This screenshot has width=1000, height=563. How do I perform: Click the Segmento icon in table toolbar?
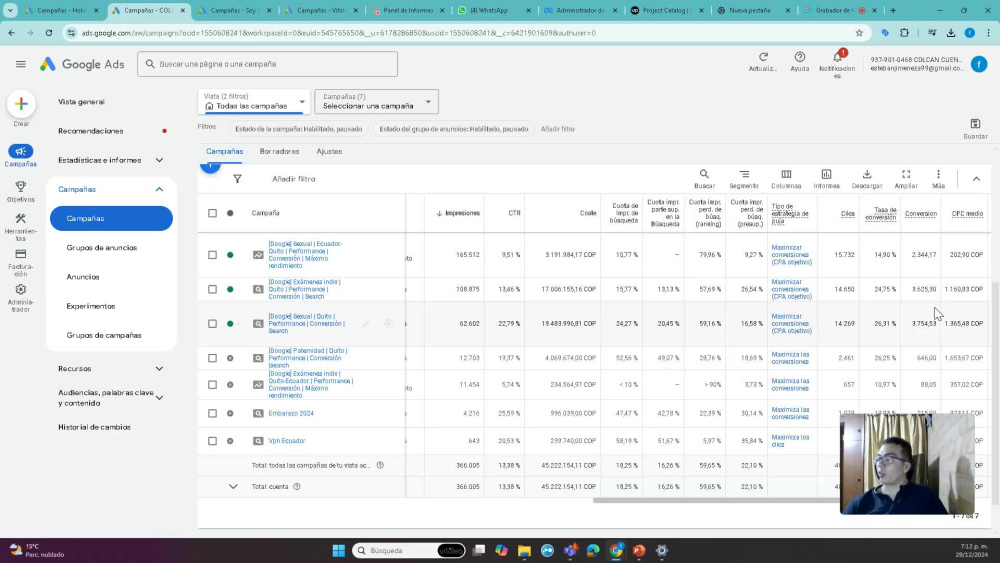pyautogui.click(x=744, y=174)
